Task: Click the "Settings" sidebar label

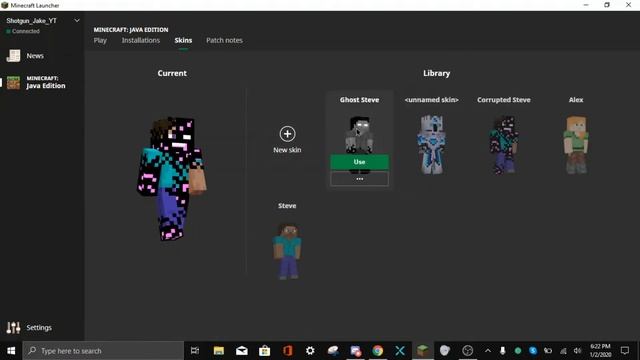Action: [39, 327]
